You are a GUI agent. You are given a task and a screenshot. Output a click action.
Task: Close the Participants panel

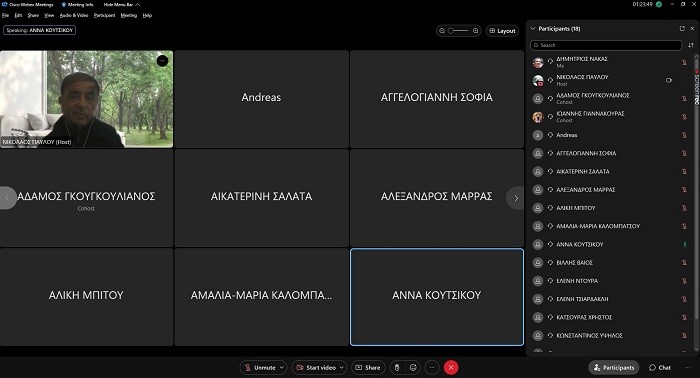tap(692, 29)
